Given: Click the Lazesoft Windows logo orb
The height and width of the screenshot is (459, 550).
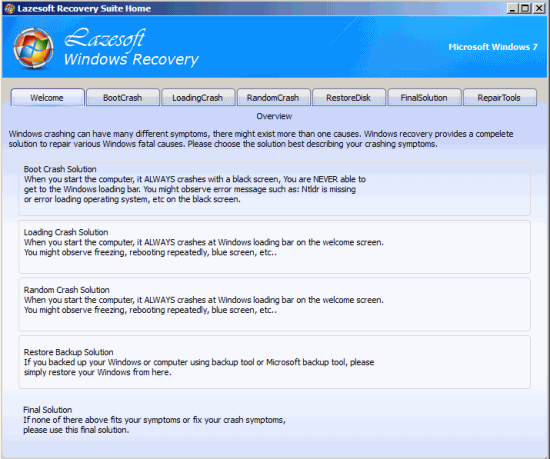Looking at the screenshot, I should pos(34,48).
